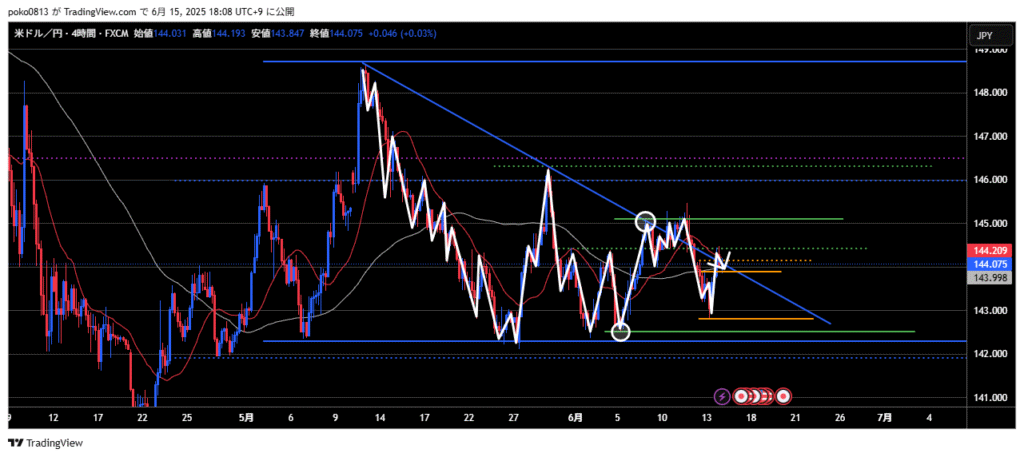Image resolution: width=1024 pixels, height=457 pixels.
Task: Click the leftmost Japan flag event icon
Action: tap(742, 396)
